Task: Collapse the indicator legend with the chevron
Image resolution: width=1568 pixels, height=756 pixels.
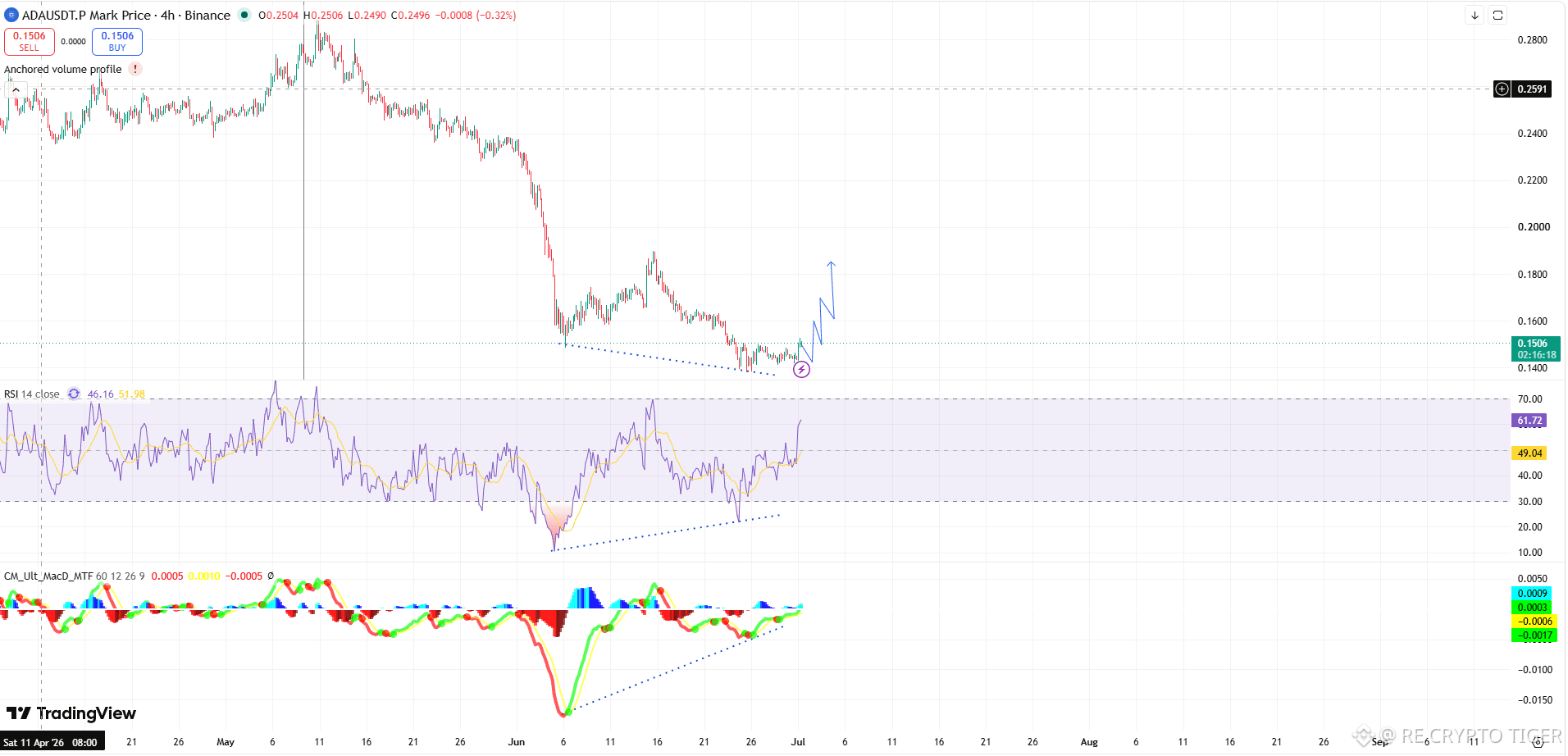Action: [x=16, y=89]
